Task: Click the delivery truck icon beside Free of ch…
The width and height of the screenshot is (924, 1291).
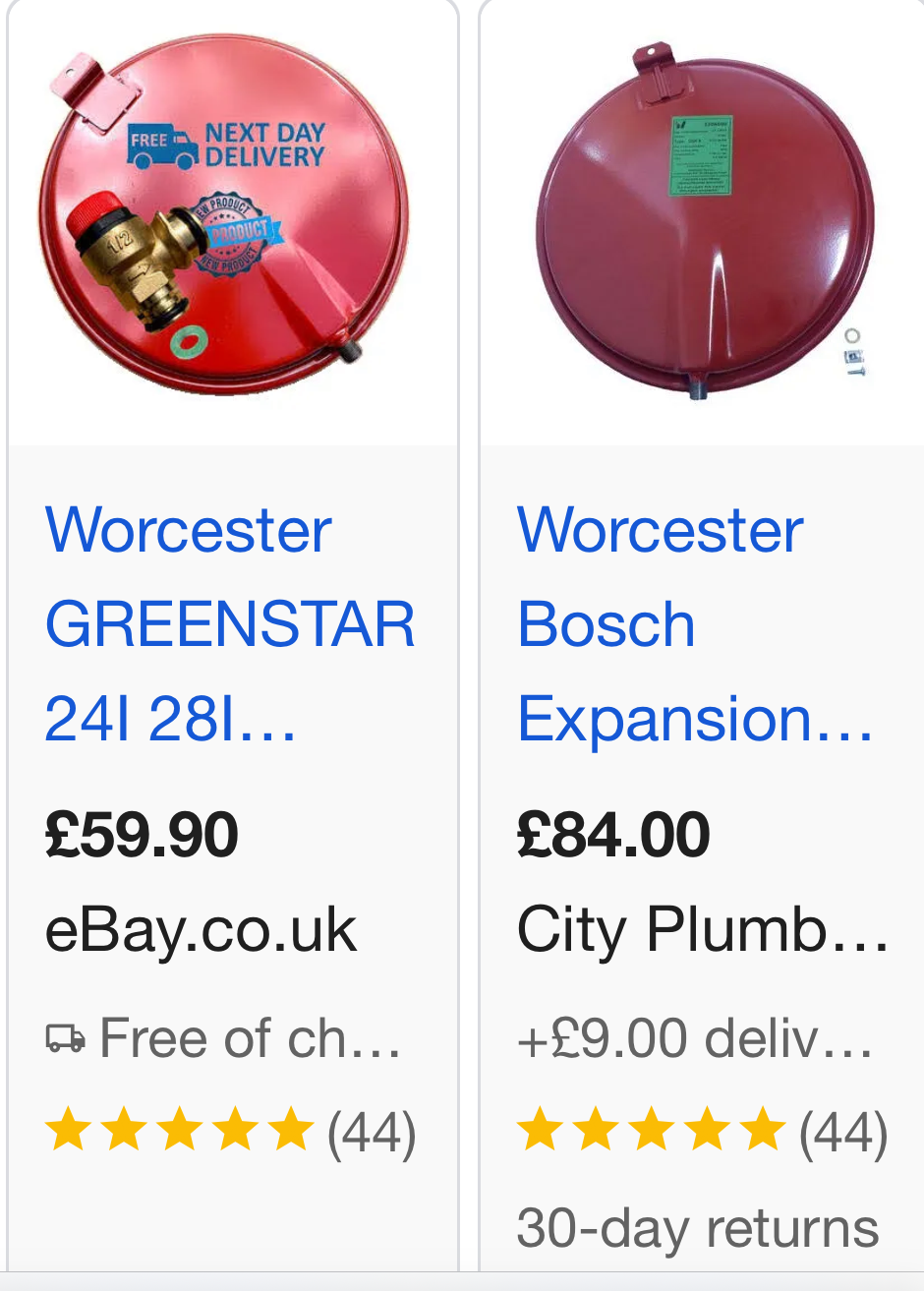Action: pyautogui.click(x=65, y=1038)
